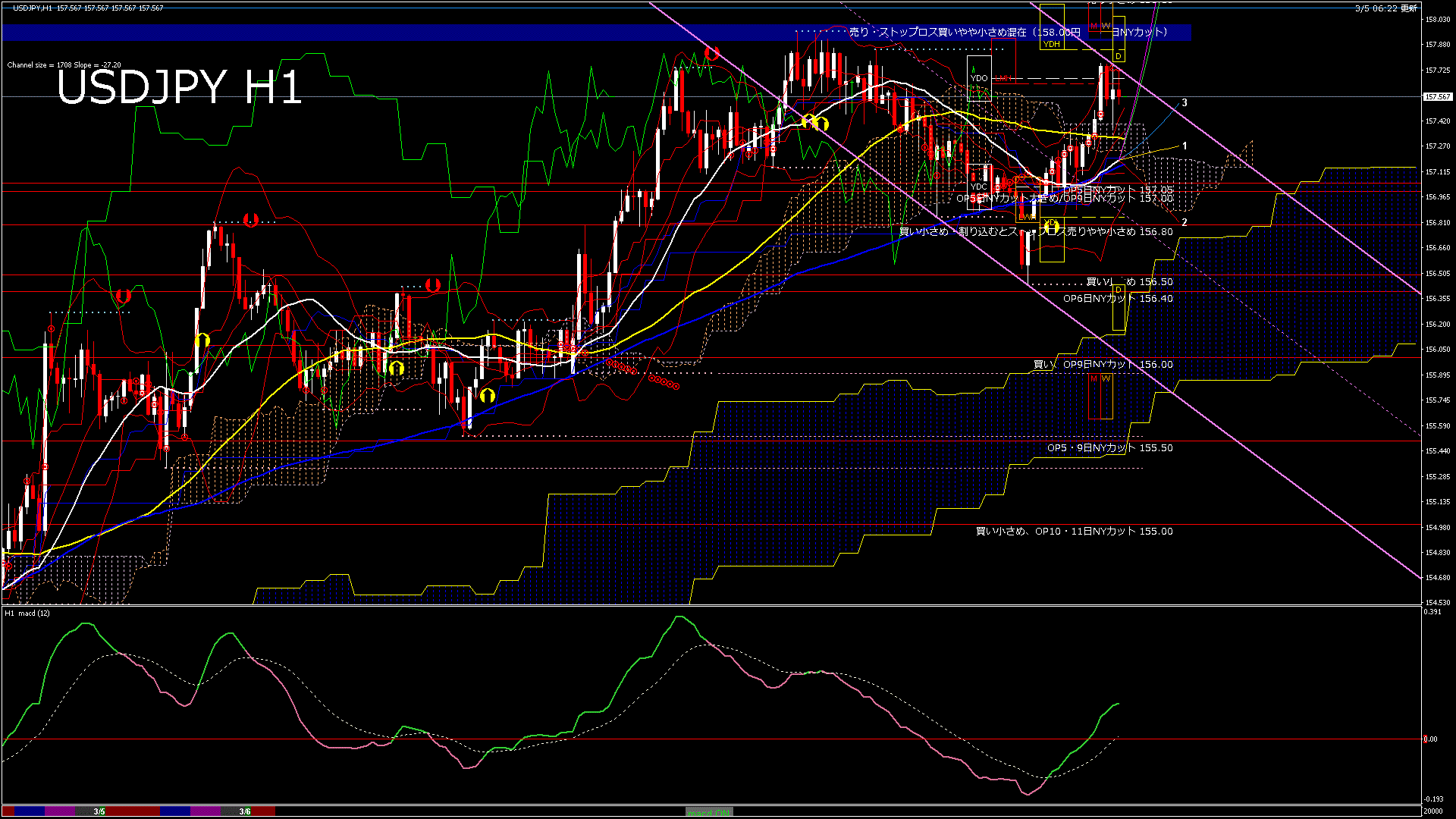This screenshot has height=819, width=1456.
Task: Click the Channel size Slope info text
Action: point(64,65)
